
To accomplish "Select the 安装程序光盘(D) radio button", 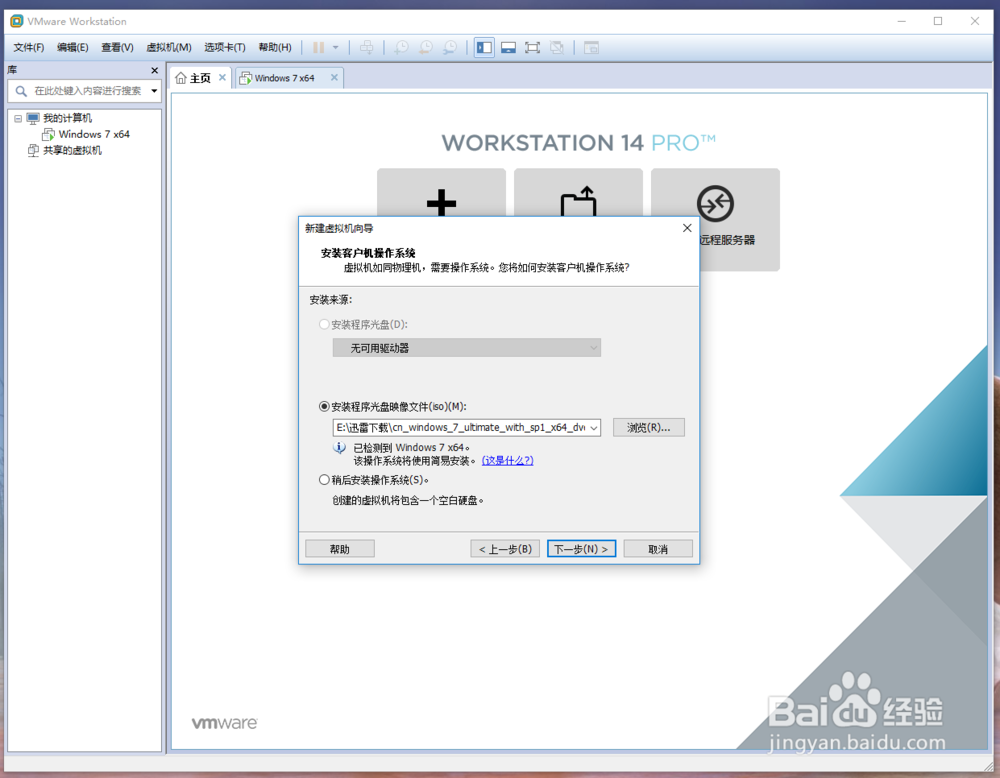I will (324, 324).
